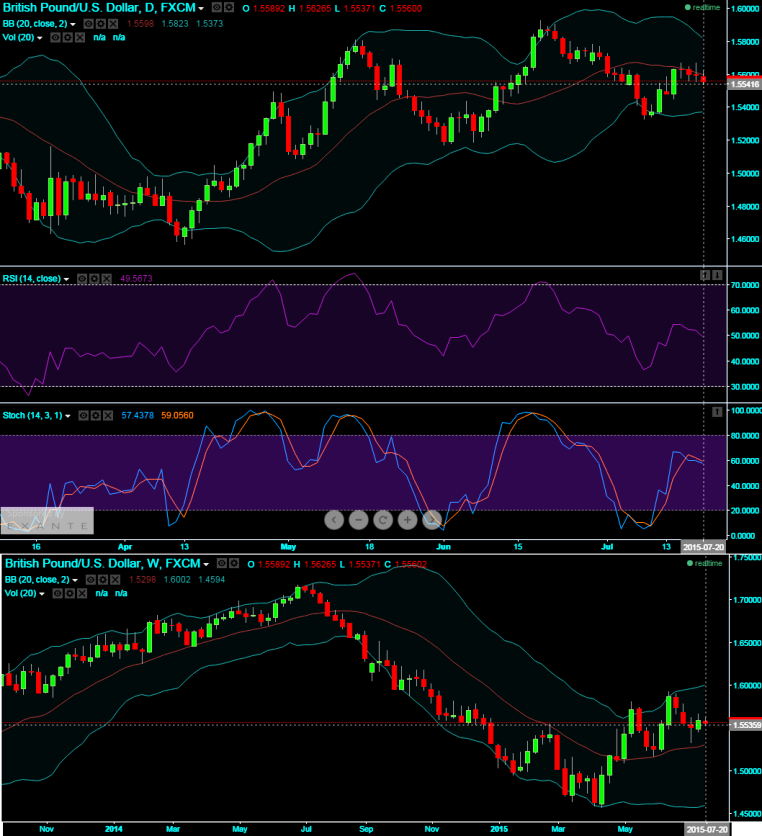Viewport: 762px width, 836px height.
Task: Click the 2015 label on weekly time axis
Action: point(499,829)
